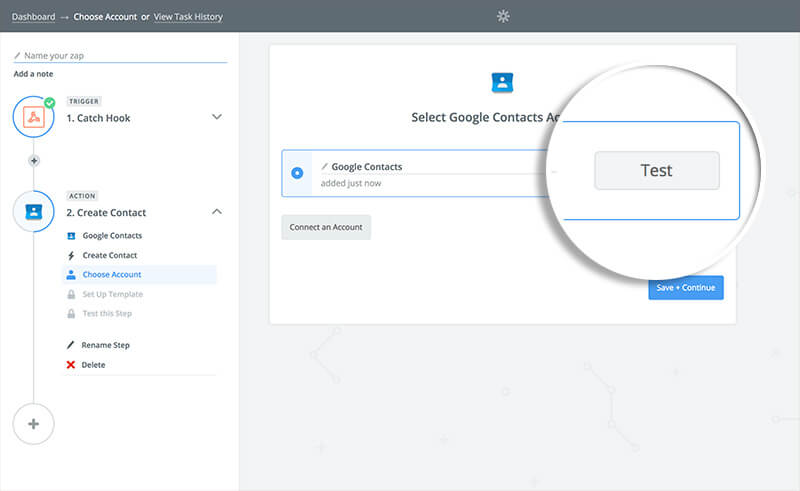Viewport: 800px width, 491px height.
Task: Click the lightning bolt action icon
Action: [71, 255]
